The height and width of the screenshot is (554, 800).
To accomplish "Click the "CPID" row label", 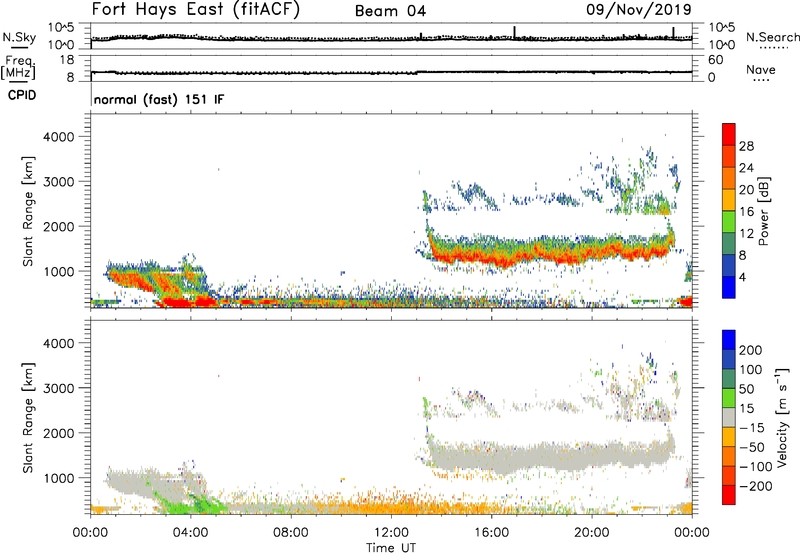I will point(22,95).
